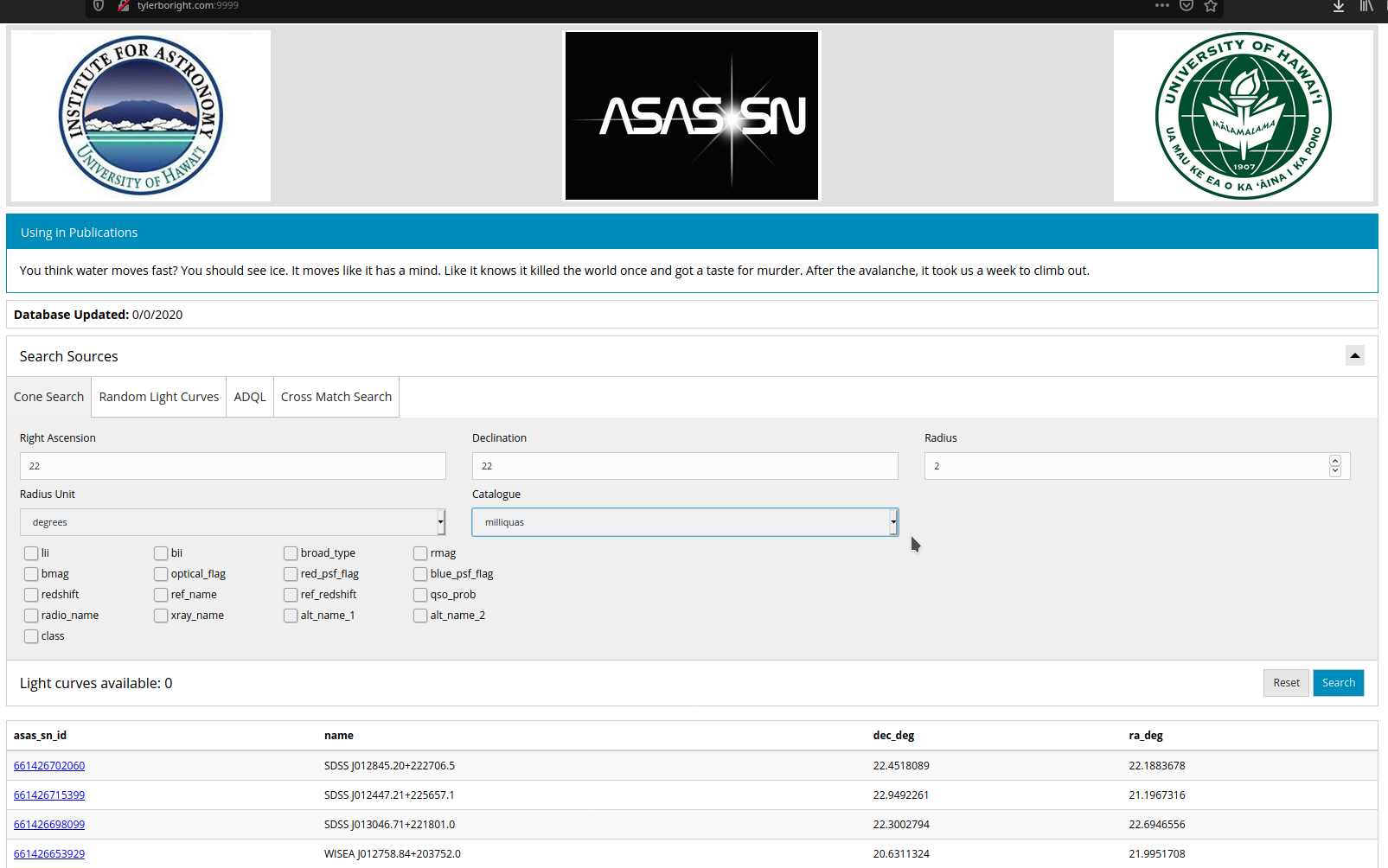Click the shield icon in the address bar

pos(98,5)
